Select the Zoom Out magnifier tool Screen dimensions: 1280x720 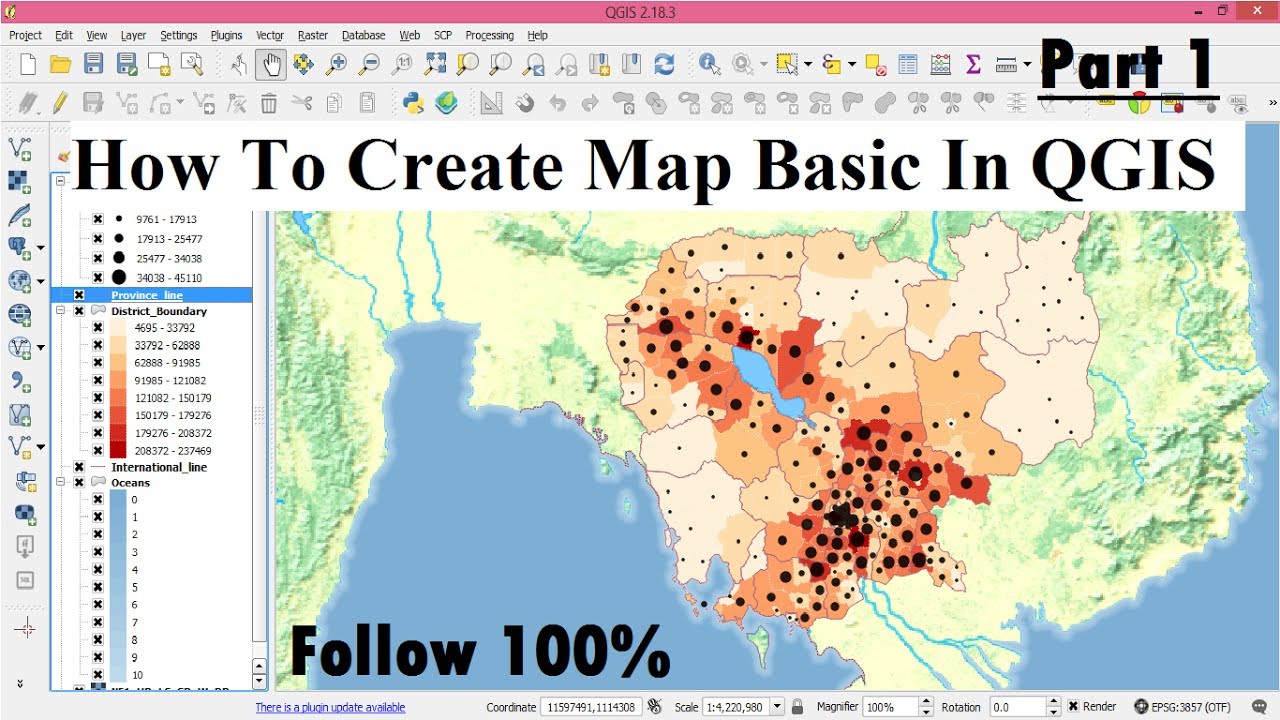pyautogui.click(x=370, y=65)
